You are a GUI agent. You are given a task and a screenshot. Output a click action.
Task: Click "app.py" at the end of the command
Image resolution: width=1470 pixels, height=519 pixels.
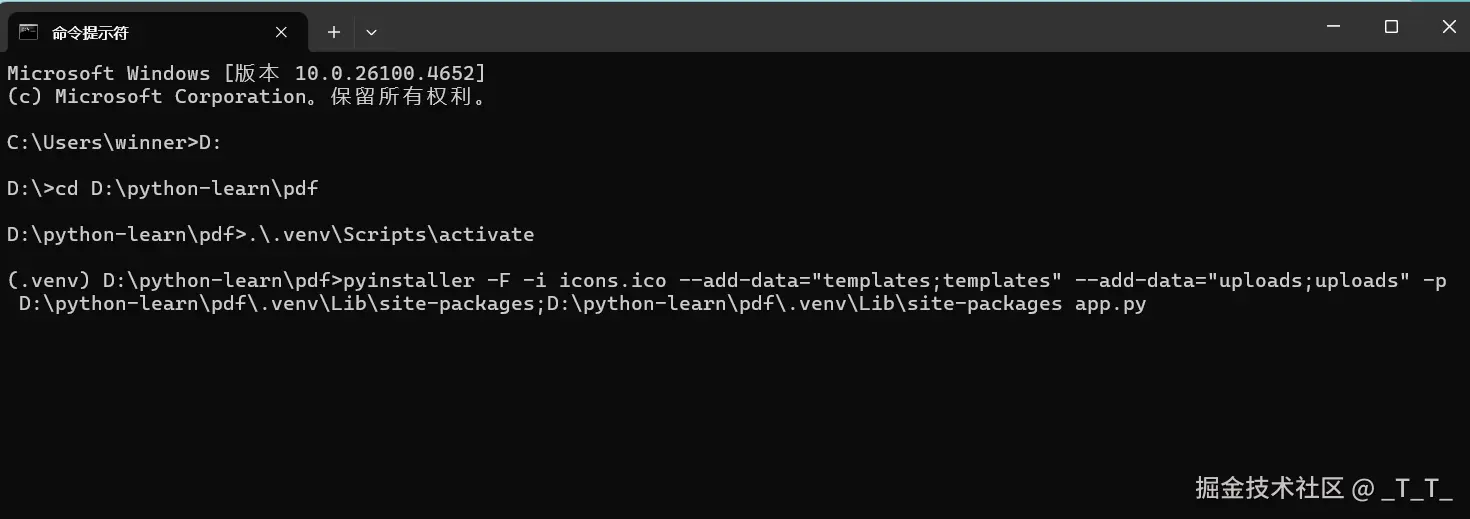click(1110, 304)
